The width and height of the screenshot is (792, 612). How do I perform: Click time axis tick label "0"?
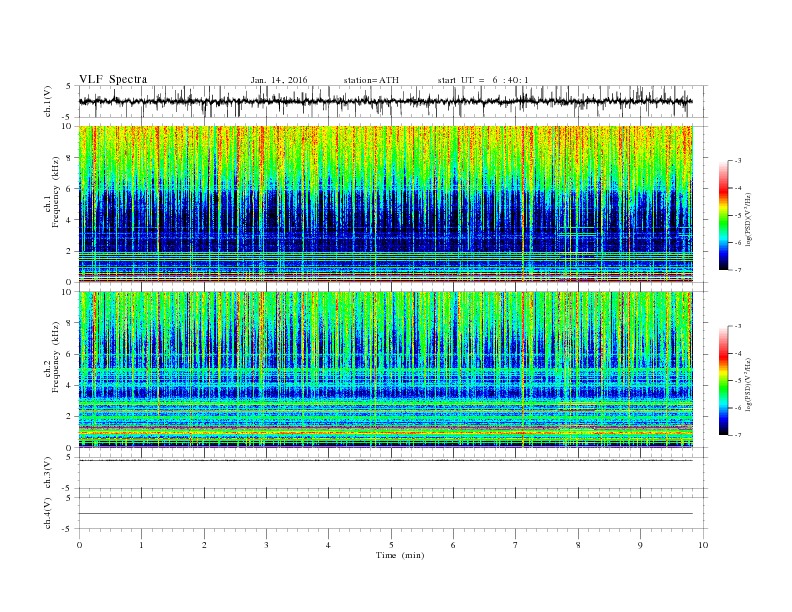point(79,545)
